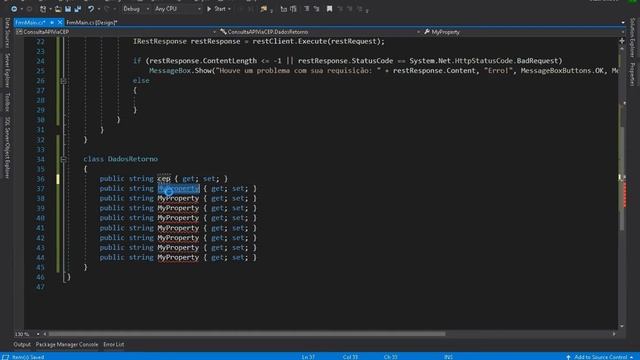Viewport: 640px width, 360px height.
Task: Click the increase indent toolbar icon
Action: click(x=293, y=9)
